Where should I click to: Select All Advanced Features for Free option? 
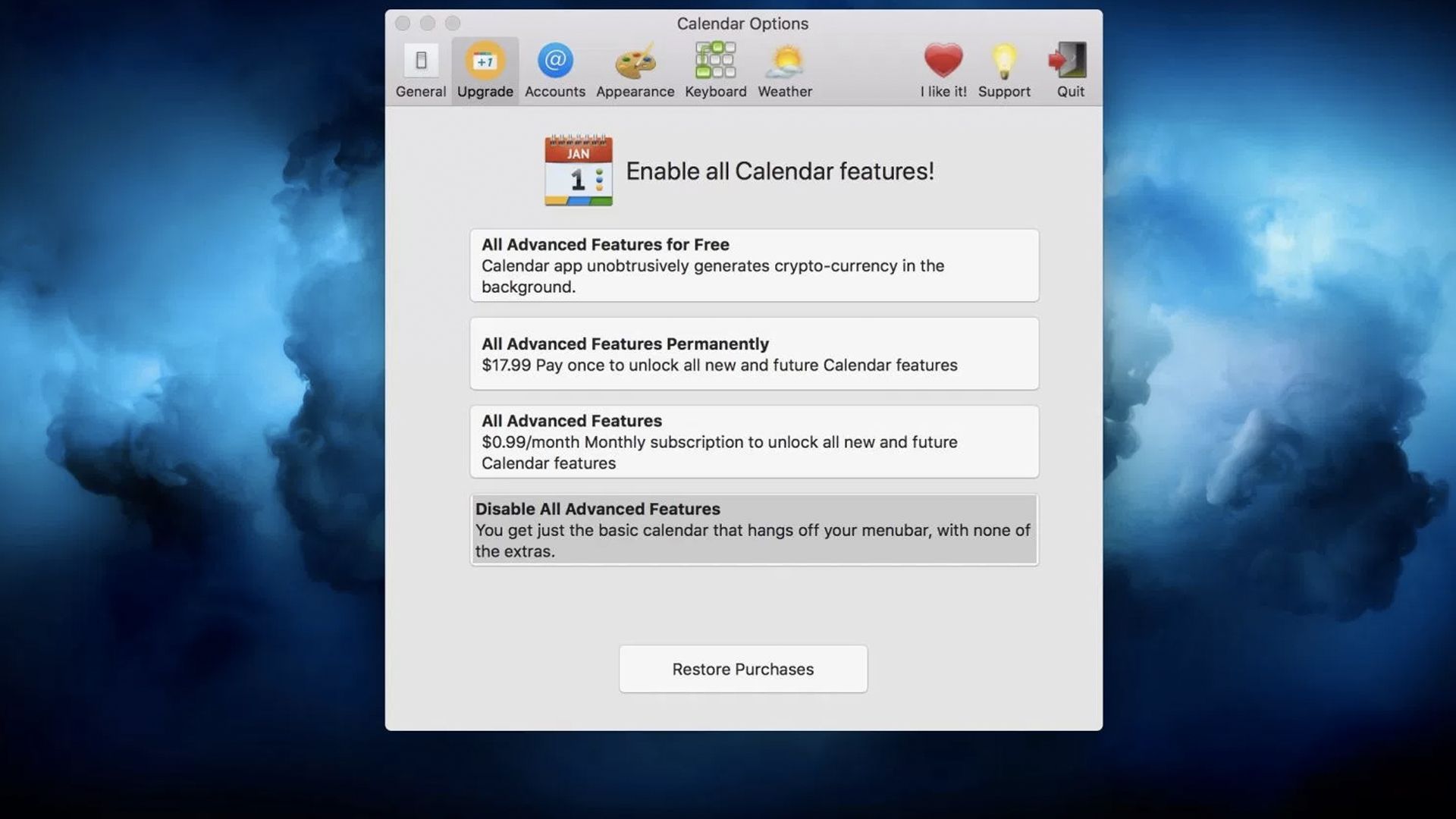754,265
